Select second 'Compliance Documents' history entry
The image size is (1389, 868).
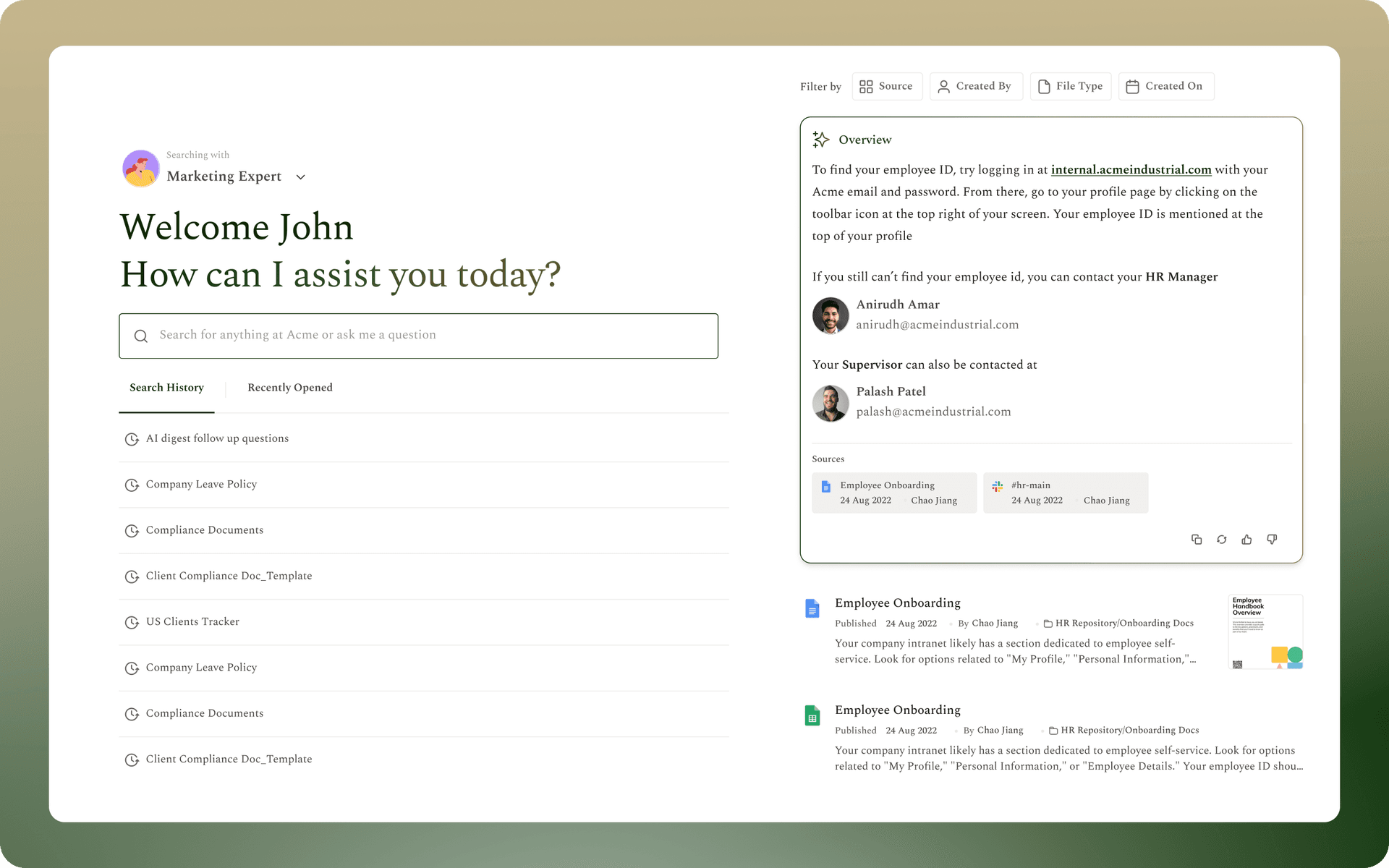424,713
